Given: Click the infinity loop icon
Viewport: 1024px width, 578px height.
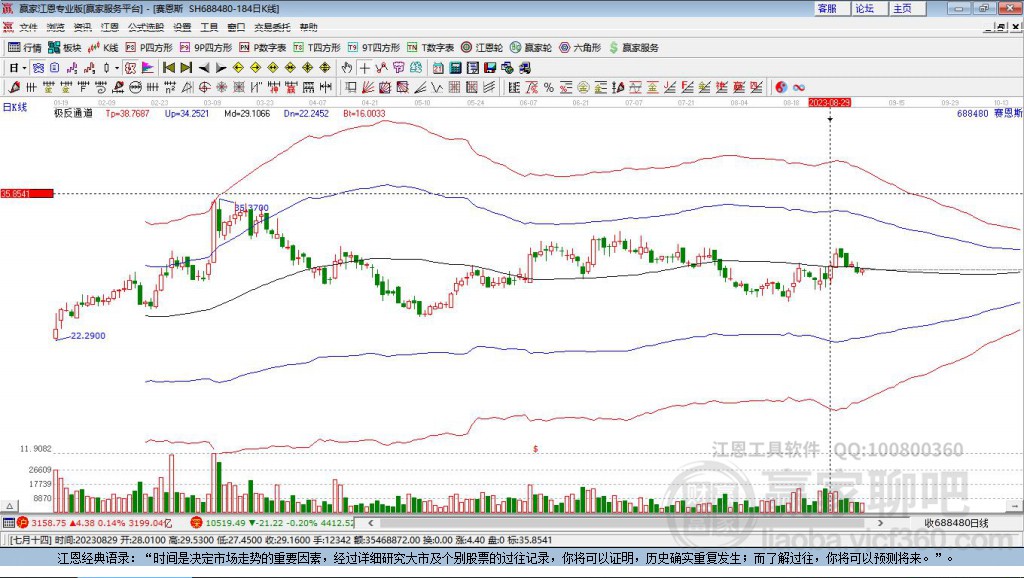Looking at the screenshot, I should pos(799,88).
